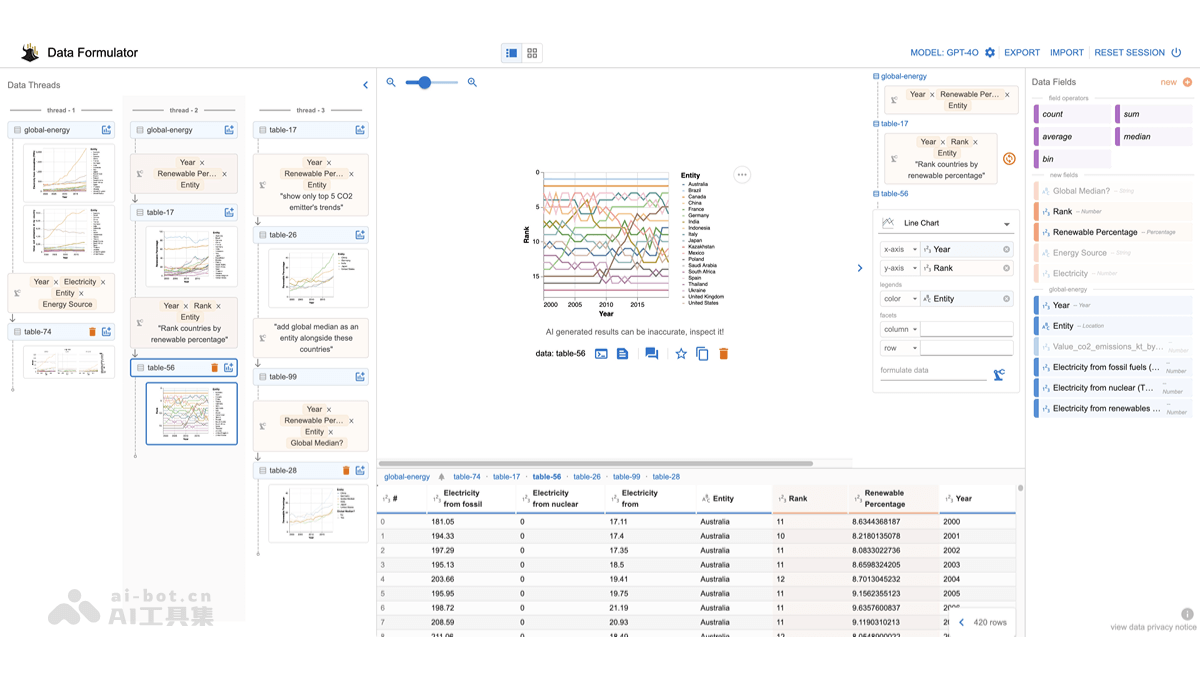View the data sheet of table-56
Viewport: 1200px width, 675px height.
pyautogui.click(x=622, y=353)
